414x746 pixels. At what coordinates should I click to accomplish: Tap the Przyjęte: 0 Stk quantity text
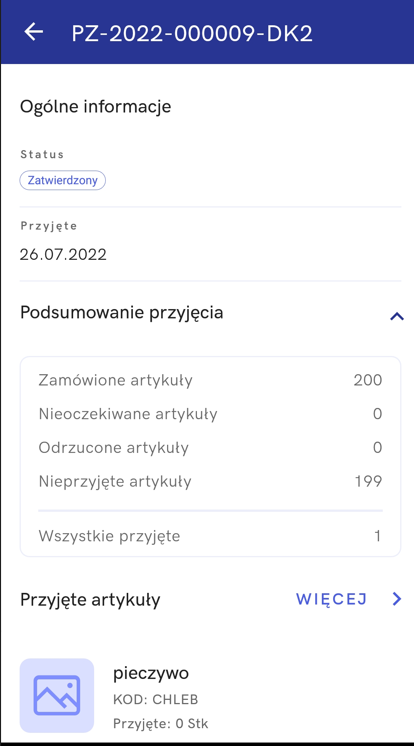(160, 724)
